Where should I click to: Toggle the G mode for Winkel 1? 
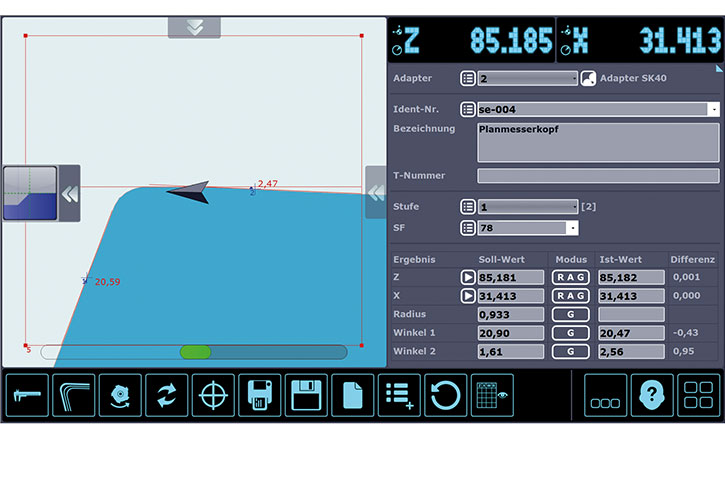(x=571, y=333)
